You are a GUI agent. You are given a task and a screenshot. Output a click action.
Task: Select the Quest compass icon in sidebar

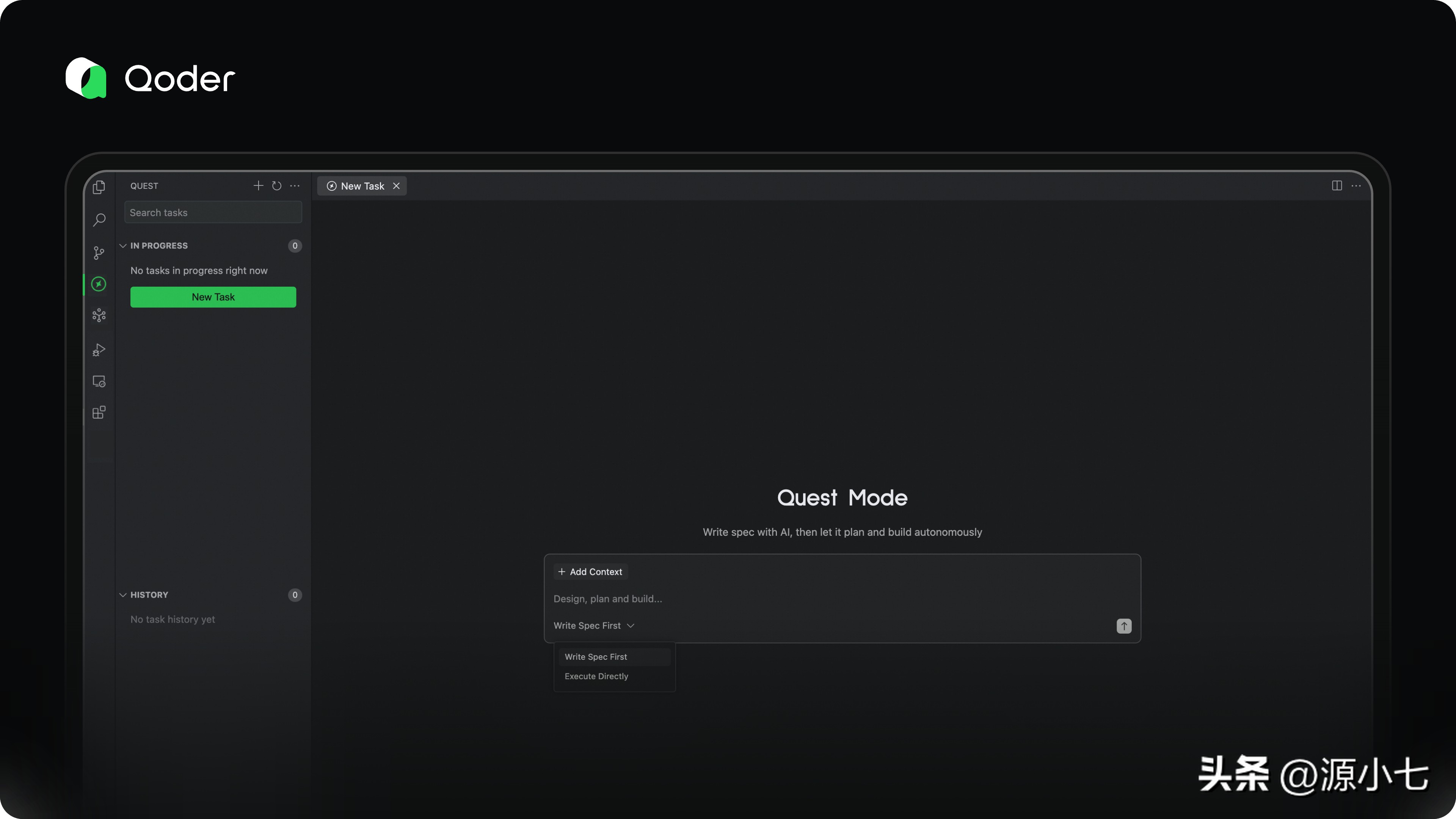(x=99, y=284)
